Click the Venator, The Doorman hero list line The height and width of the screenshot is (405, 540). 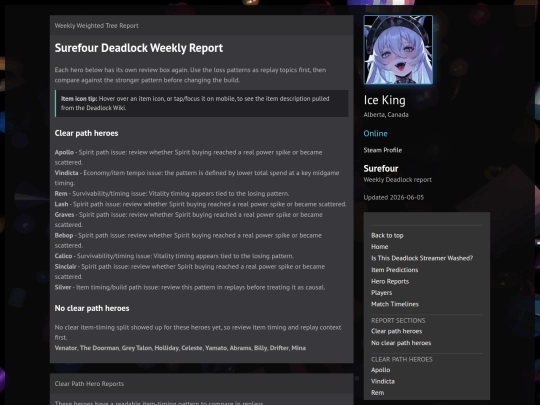pos(180,348)
